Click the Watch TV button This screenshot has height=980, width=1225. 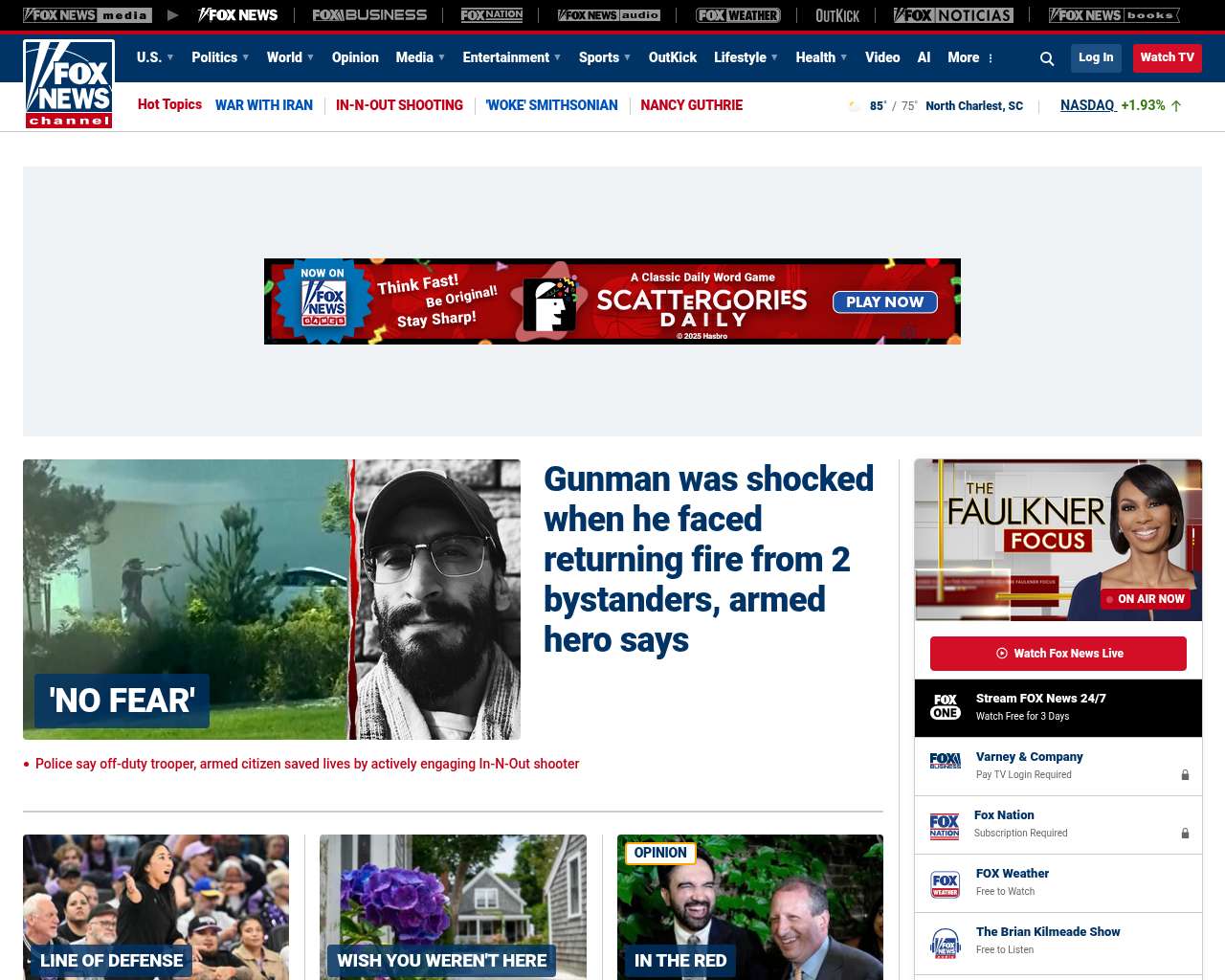click(1168, 57)
